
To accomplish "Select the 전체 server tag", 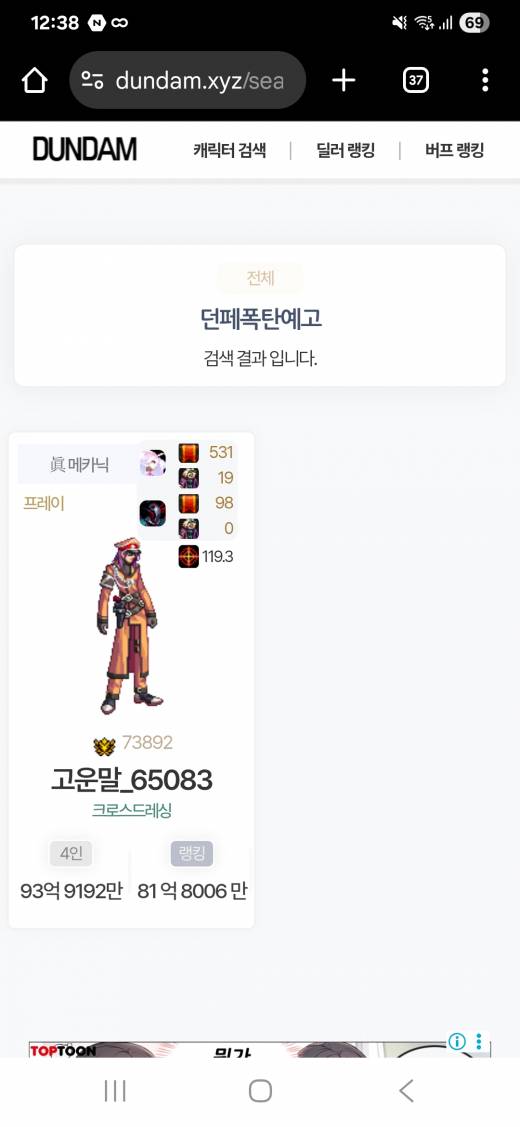I will (x=260, y=278).
